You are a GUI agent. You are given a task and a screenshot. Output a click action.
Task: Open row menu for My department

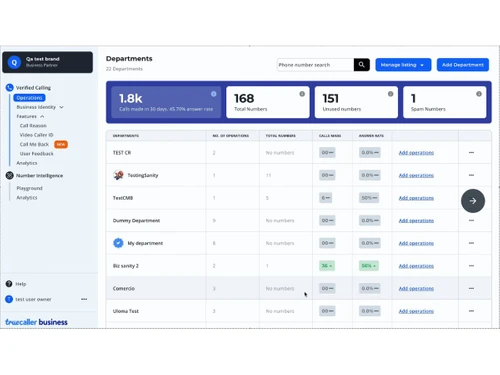(x=471, y=243)
